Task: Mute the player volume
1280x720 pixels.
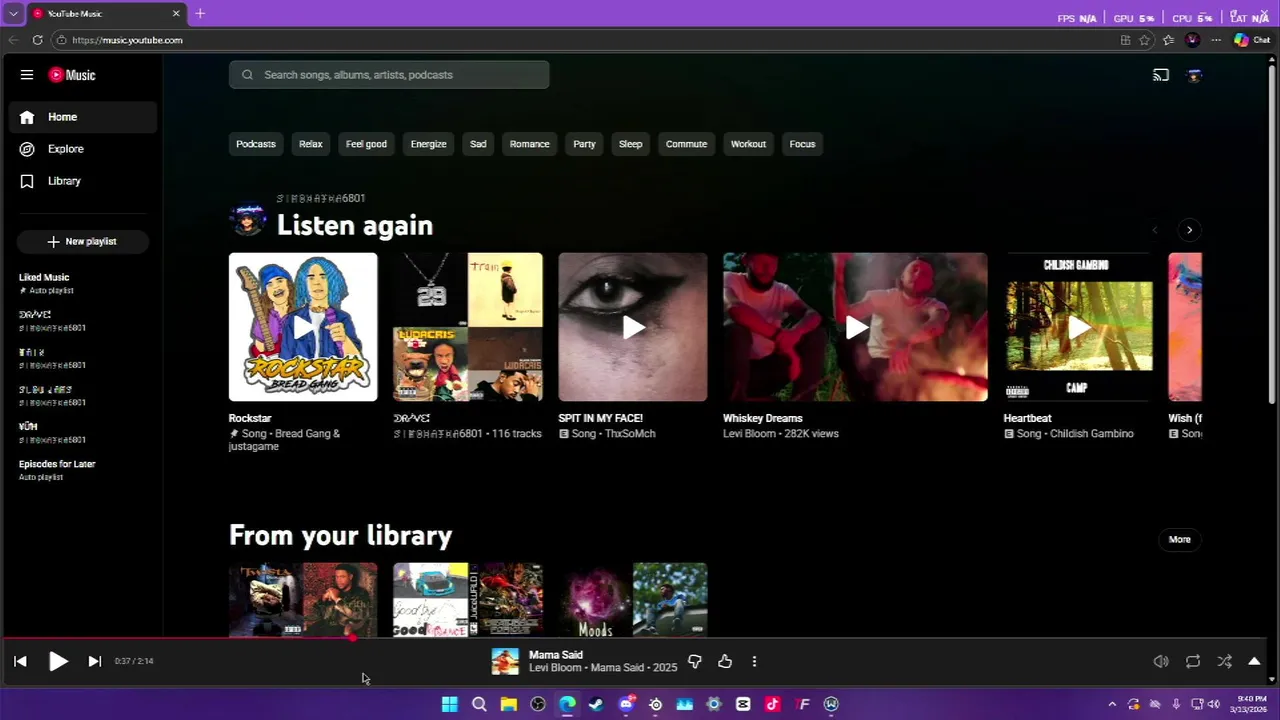Action: [1161, 661]
